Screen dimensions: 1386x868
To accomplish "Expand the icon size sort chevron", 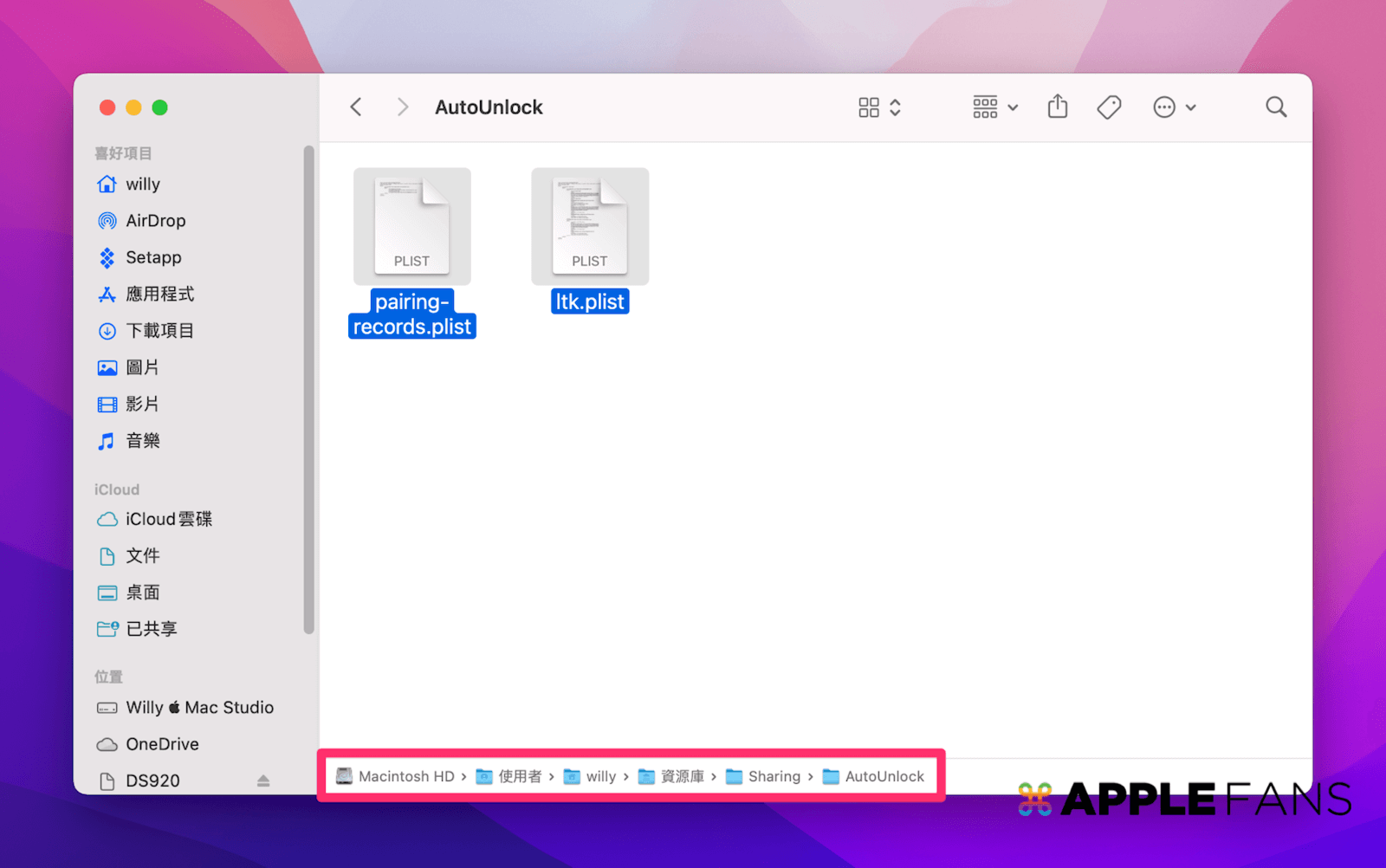I will pos(896,107).
